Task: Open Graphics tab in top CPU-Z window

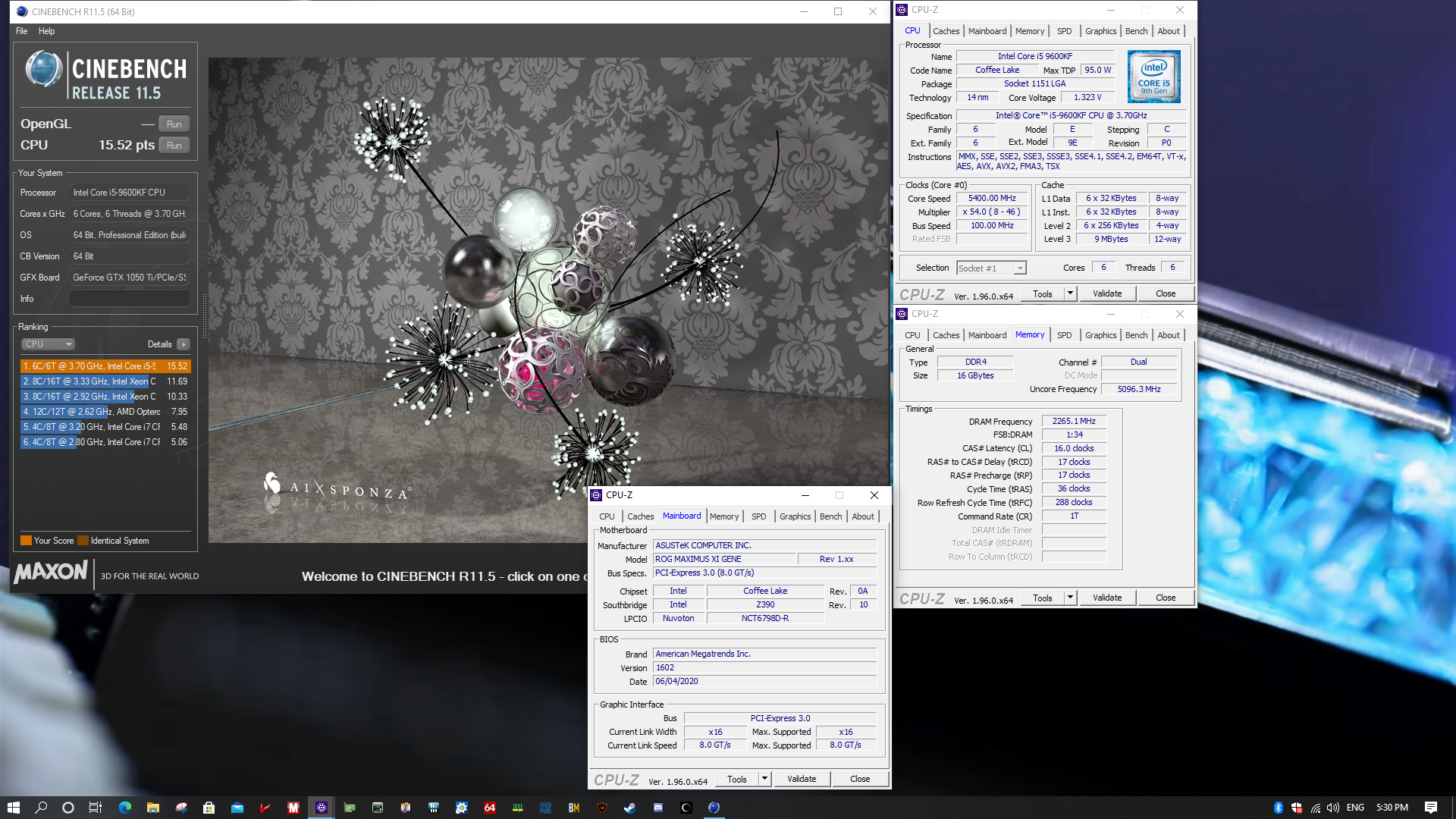Action: point(1100,31)
